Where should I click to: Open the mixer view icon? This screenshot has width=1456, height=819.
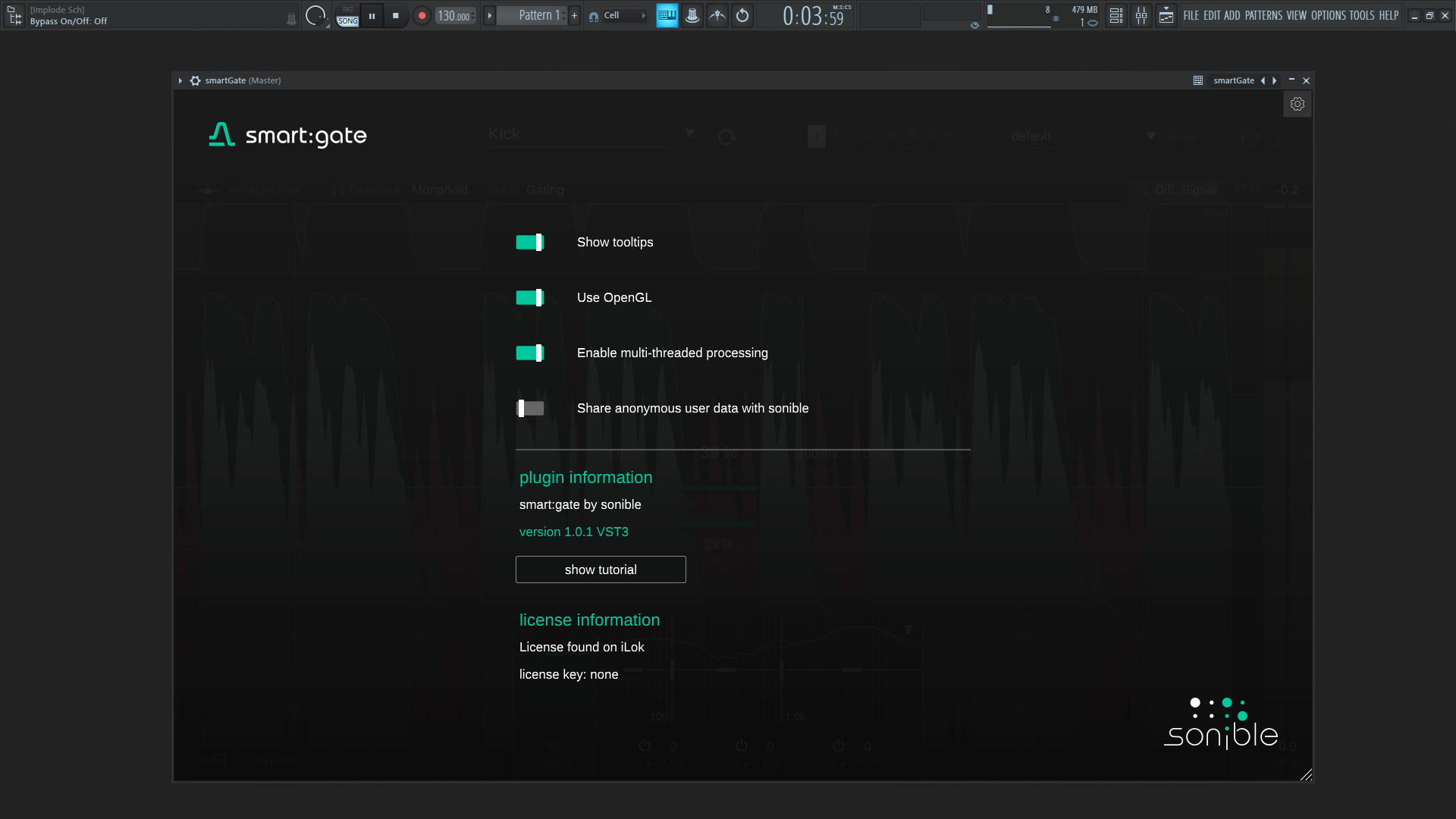[x=1141, y=15]
